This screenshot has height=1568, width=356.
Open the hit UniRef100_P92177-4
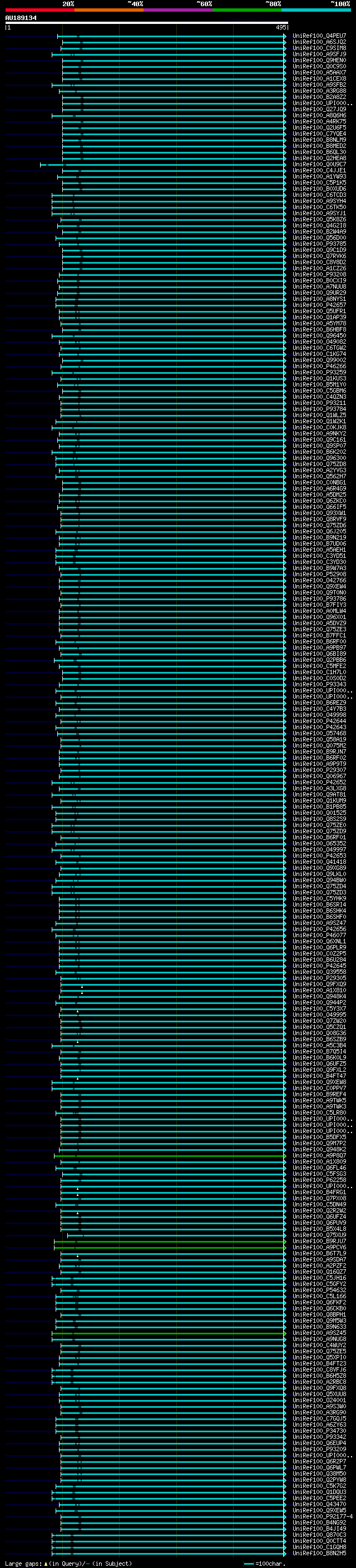point(323,1516)
